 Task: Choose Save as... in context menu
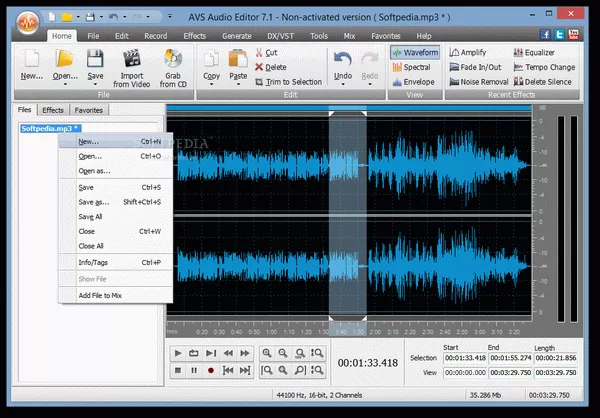click(x=116, y=202)
